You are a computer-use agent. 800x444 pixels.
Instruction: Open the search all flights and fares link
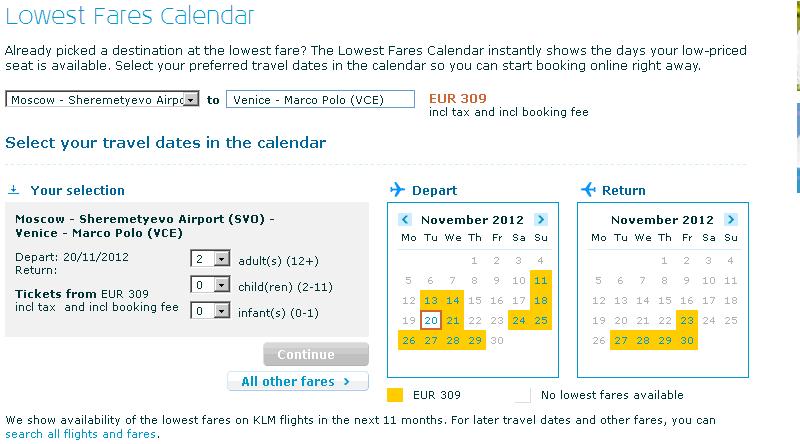(81, 434)
